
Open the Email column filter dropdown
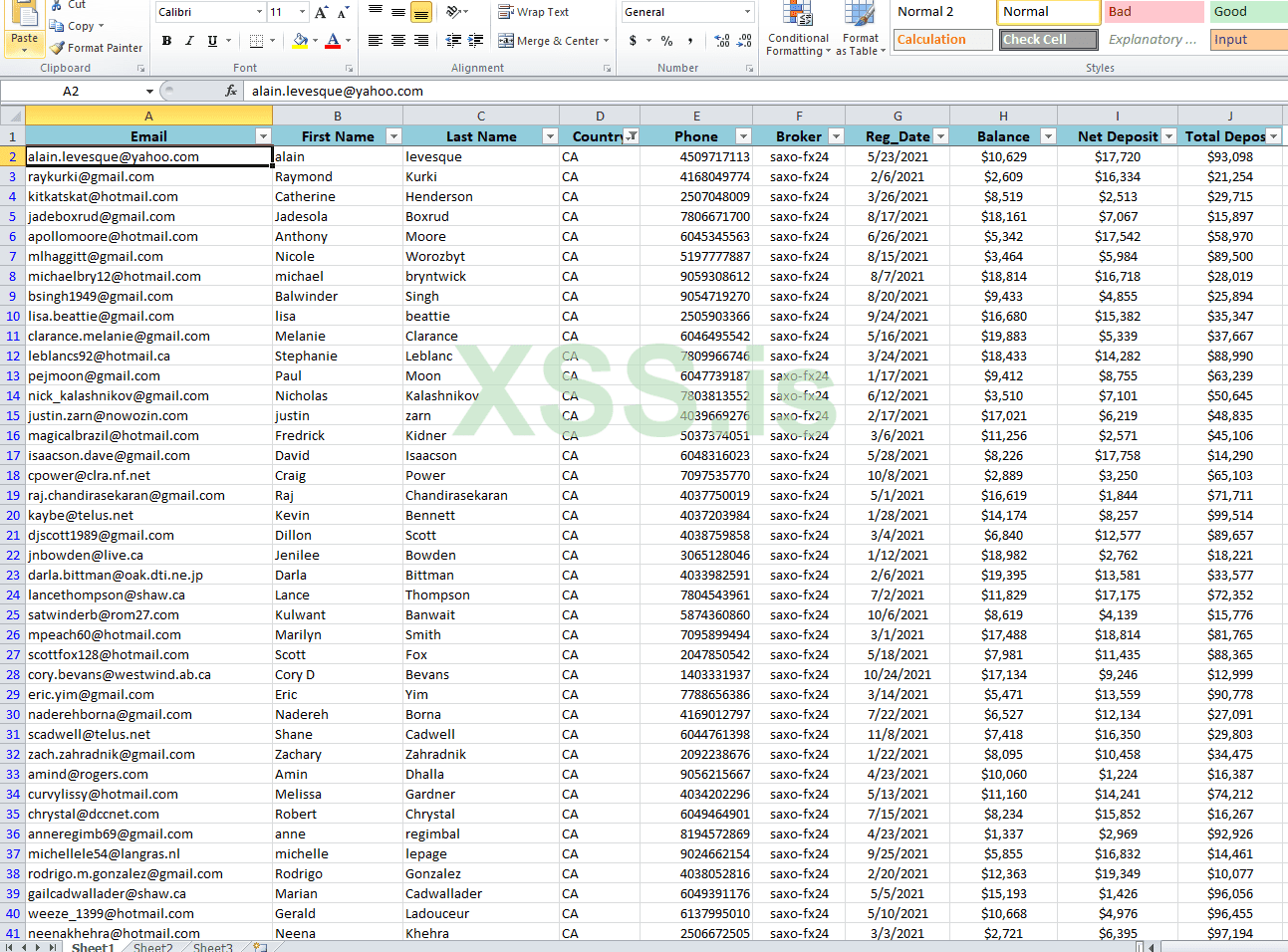(x=263, y=136)
